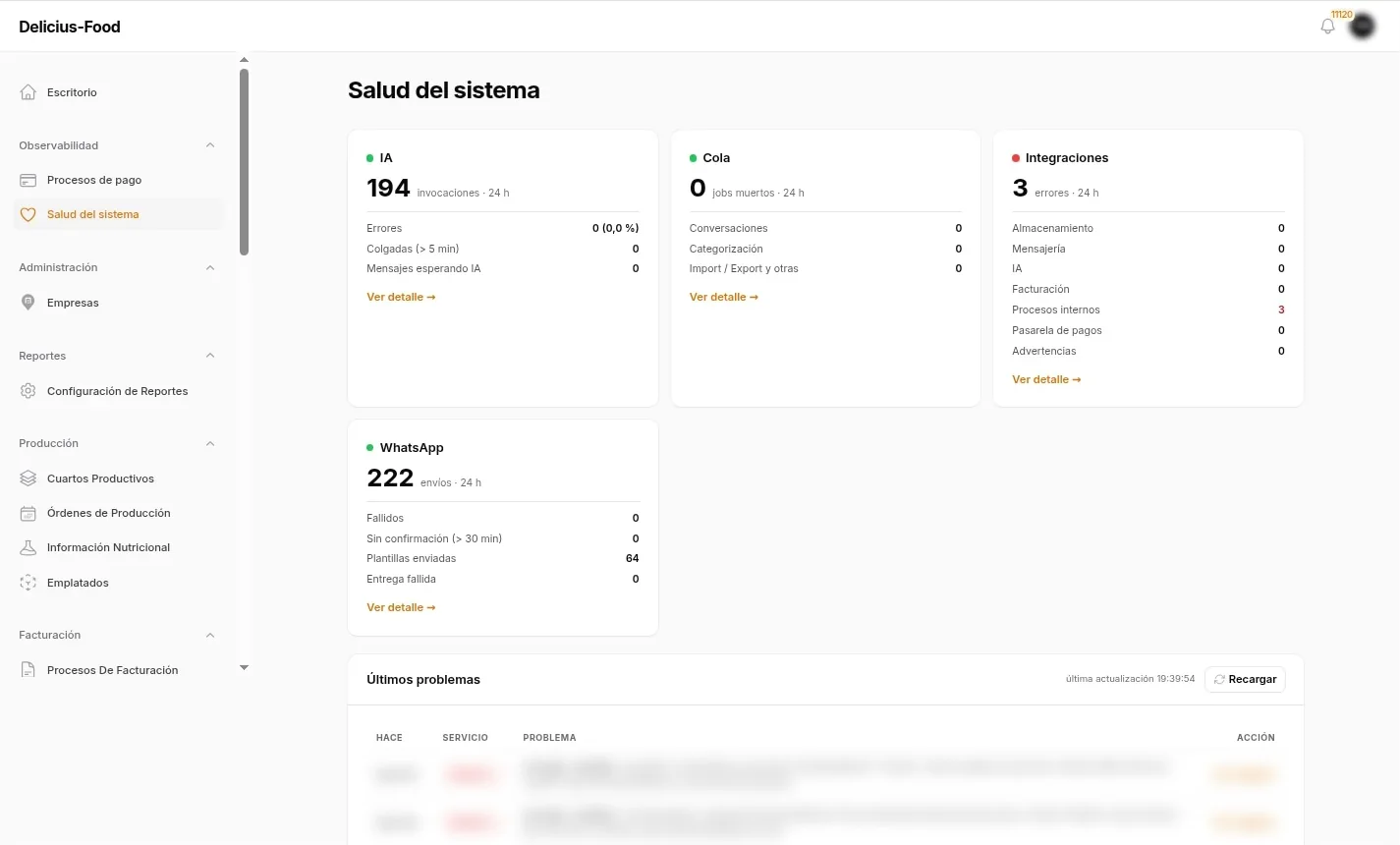Click the sidebar scroll up arrow

(x=244, y=60)
